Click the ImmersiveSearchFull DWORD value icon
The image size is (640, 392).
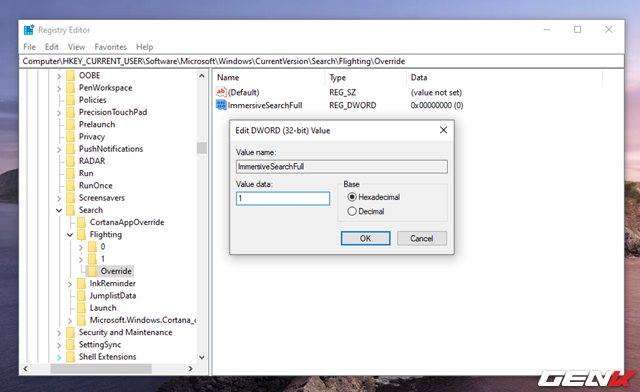221,105
